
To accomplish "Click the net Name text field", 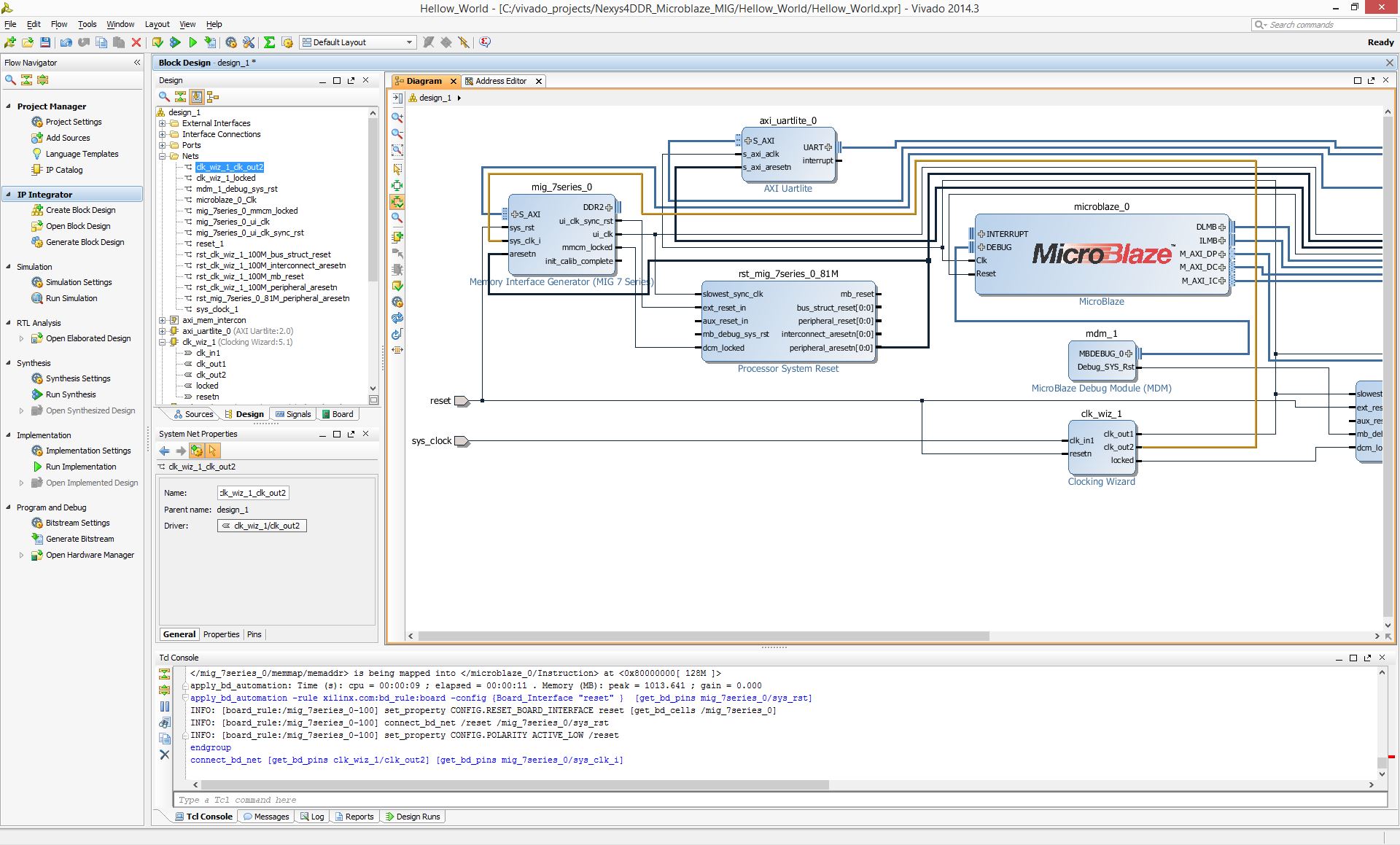I will click(253, 493).
